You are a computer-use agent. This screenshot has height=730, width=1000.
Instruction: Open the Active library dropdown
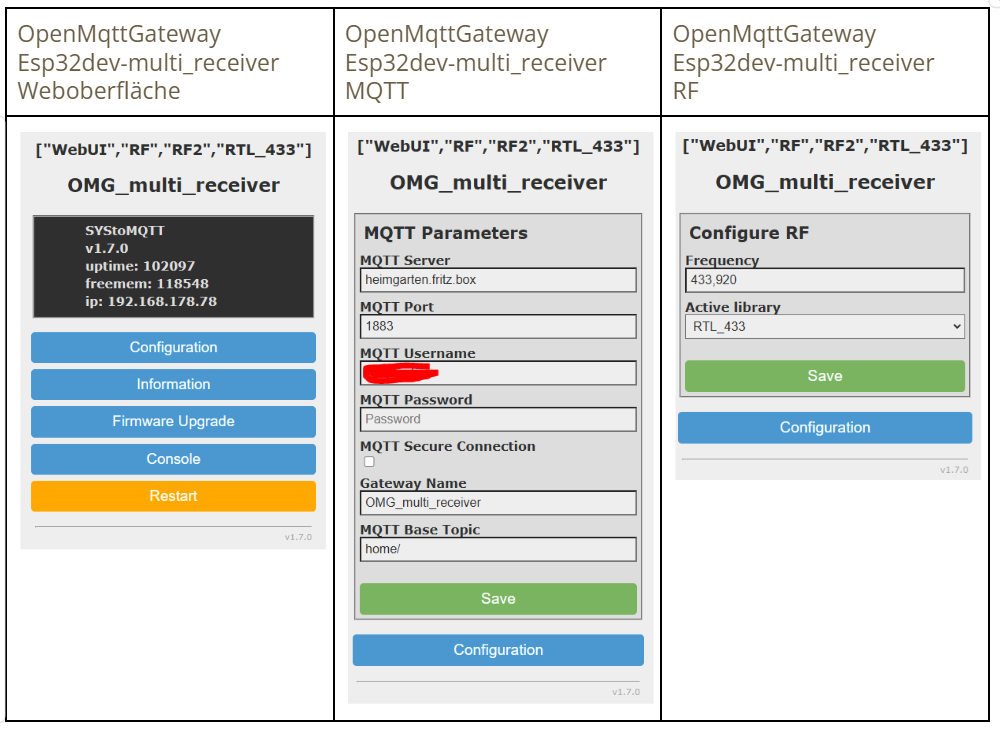pos(825,326)
